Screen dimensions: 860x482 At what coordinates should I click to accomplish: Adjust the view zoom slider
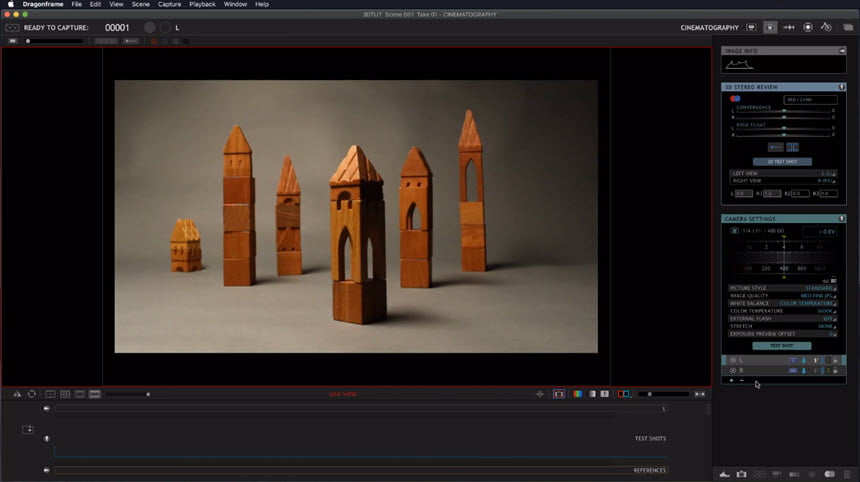pyautogui.click(x=664, y=394)
